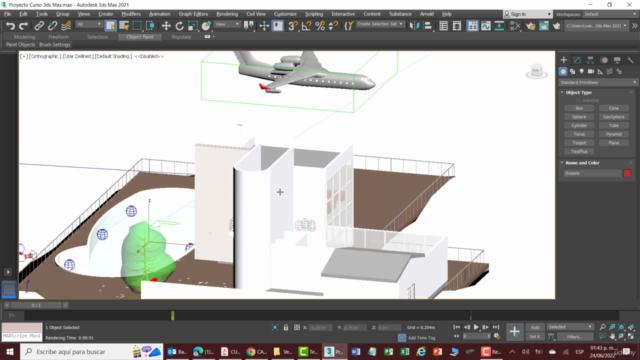
Task: Open the All selection filter dropdown
Action: (89, 24)
